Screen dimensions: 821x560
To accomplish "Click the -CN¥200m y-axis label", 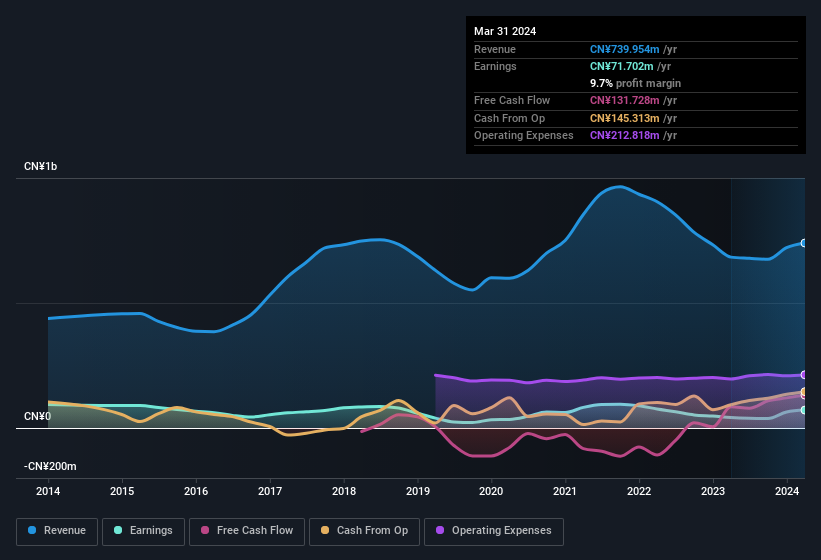I will pos(50,466).
